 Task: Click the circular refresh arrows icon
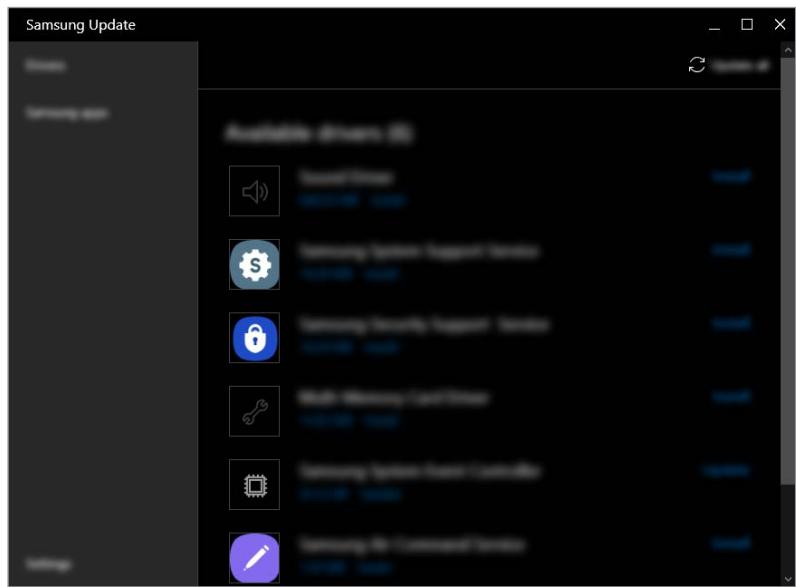pos(696,64)
